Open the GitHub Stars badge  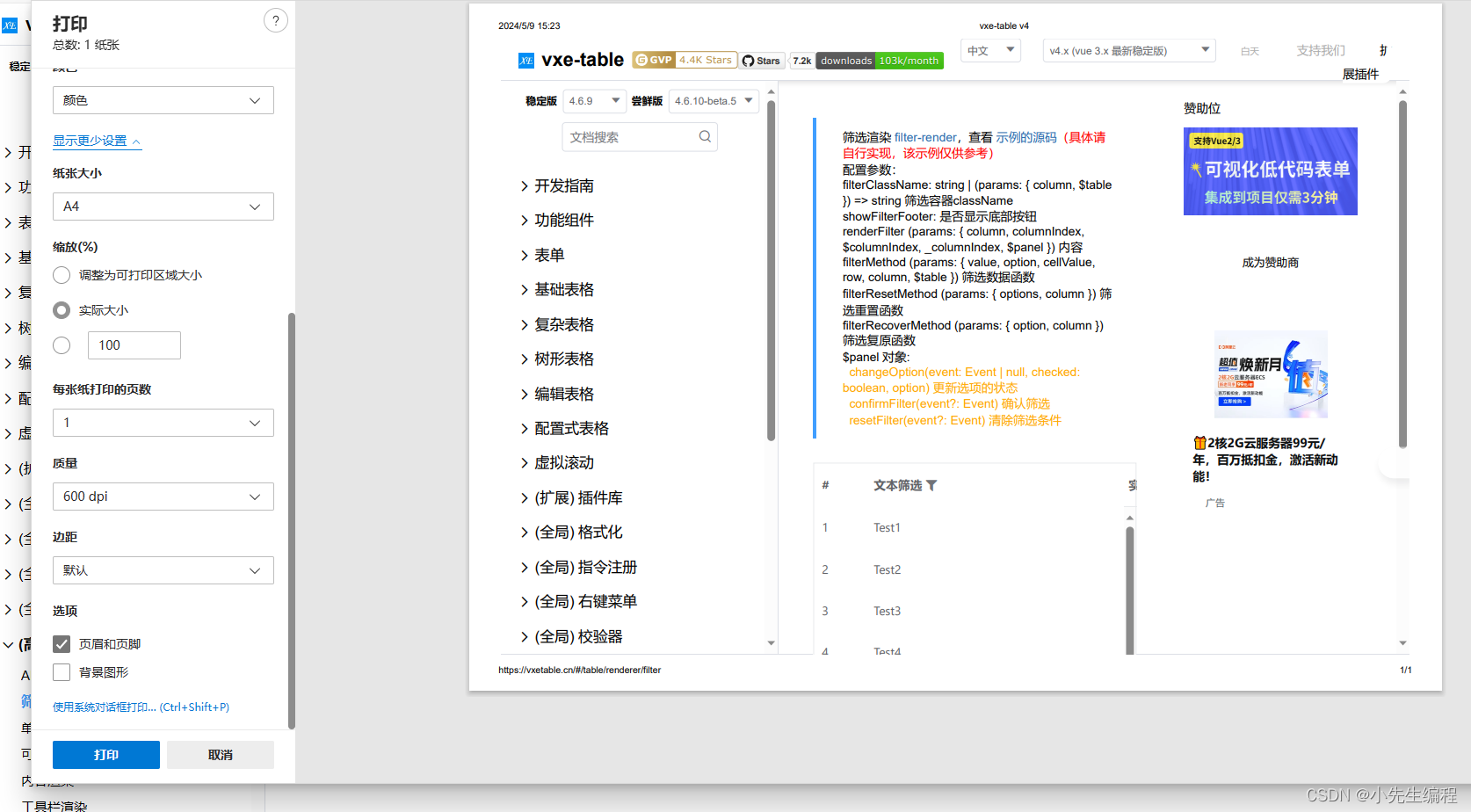click(761, 61)
